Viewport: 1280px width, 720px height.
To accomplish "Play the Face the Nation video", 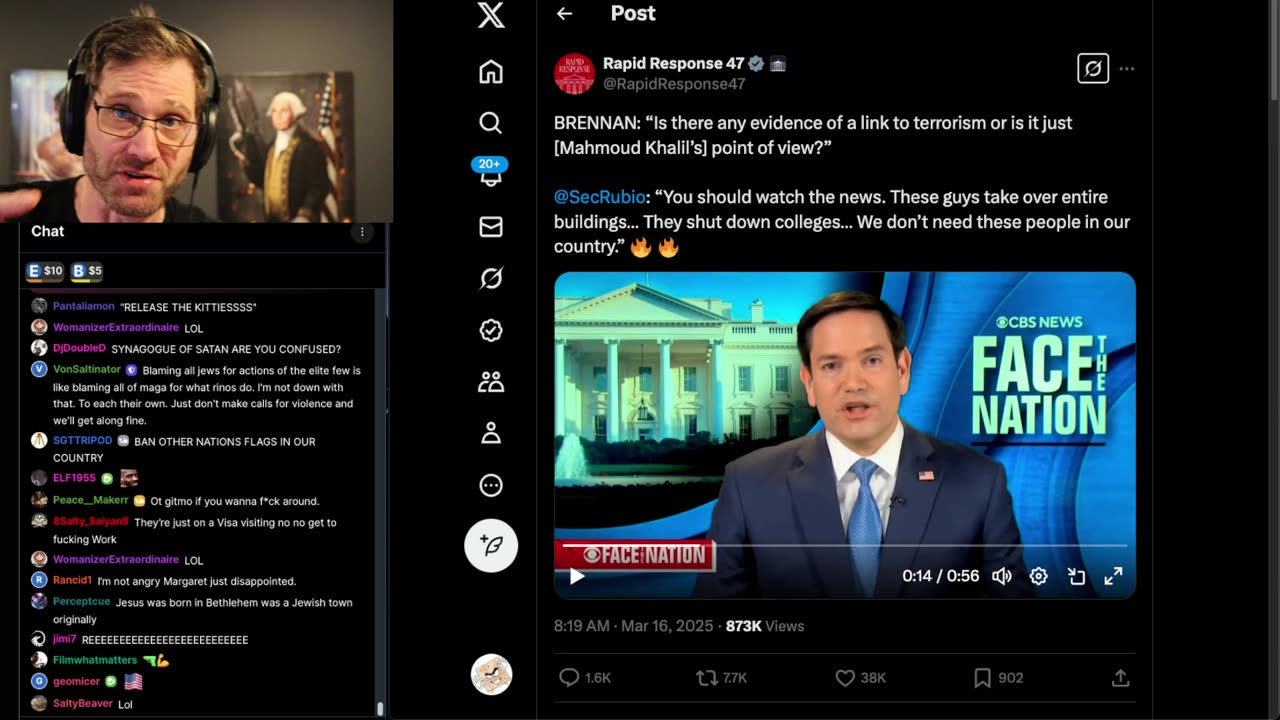I will [577, 576].
